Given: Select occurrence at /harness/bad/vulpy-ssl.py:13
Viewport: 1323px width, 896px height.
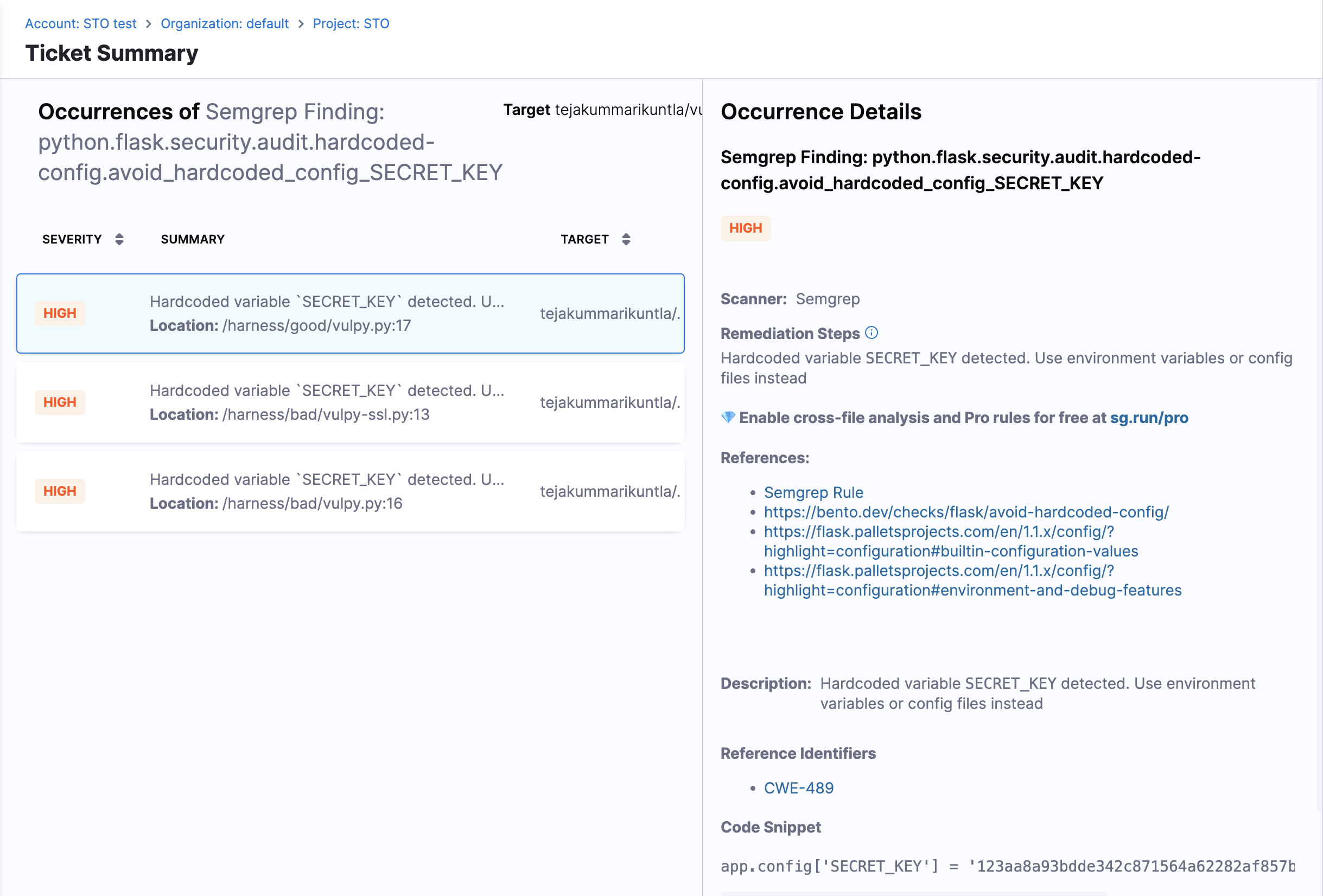Looking at the screenshot, I should tap(327, 402).
